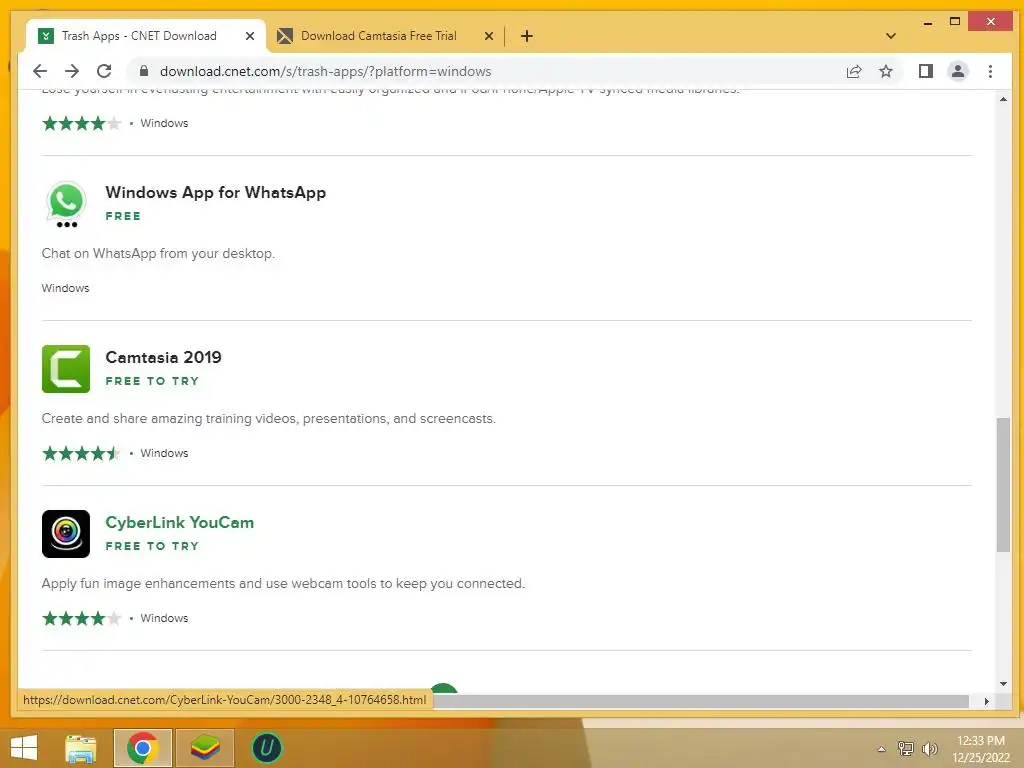The height and width of the screenshot is (768, 1024).
Task: Open the Windows Start button
Action: 24,748
